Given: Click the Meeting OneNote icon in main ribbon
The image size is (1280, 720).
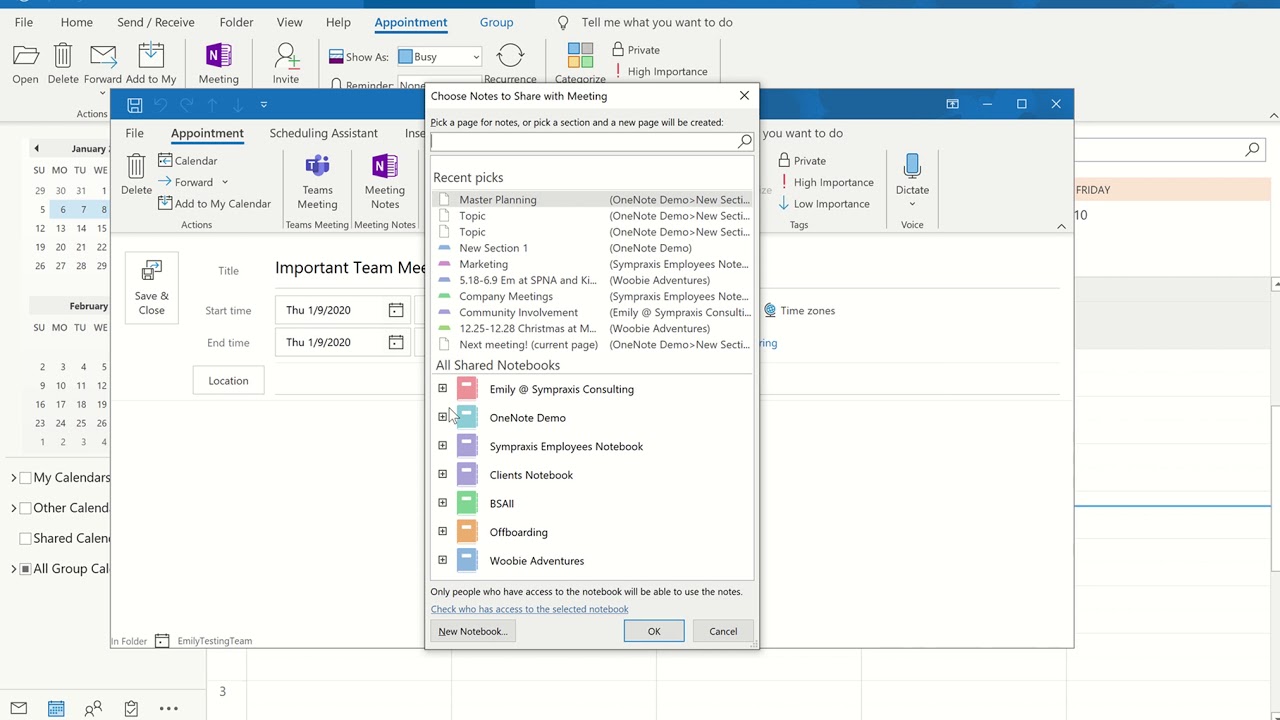Looking at the screenshot, I should tap(218, 56).
